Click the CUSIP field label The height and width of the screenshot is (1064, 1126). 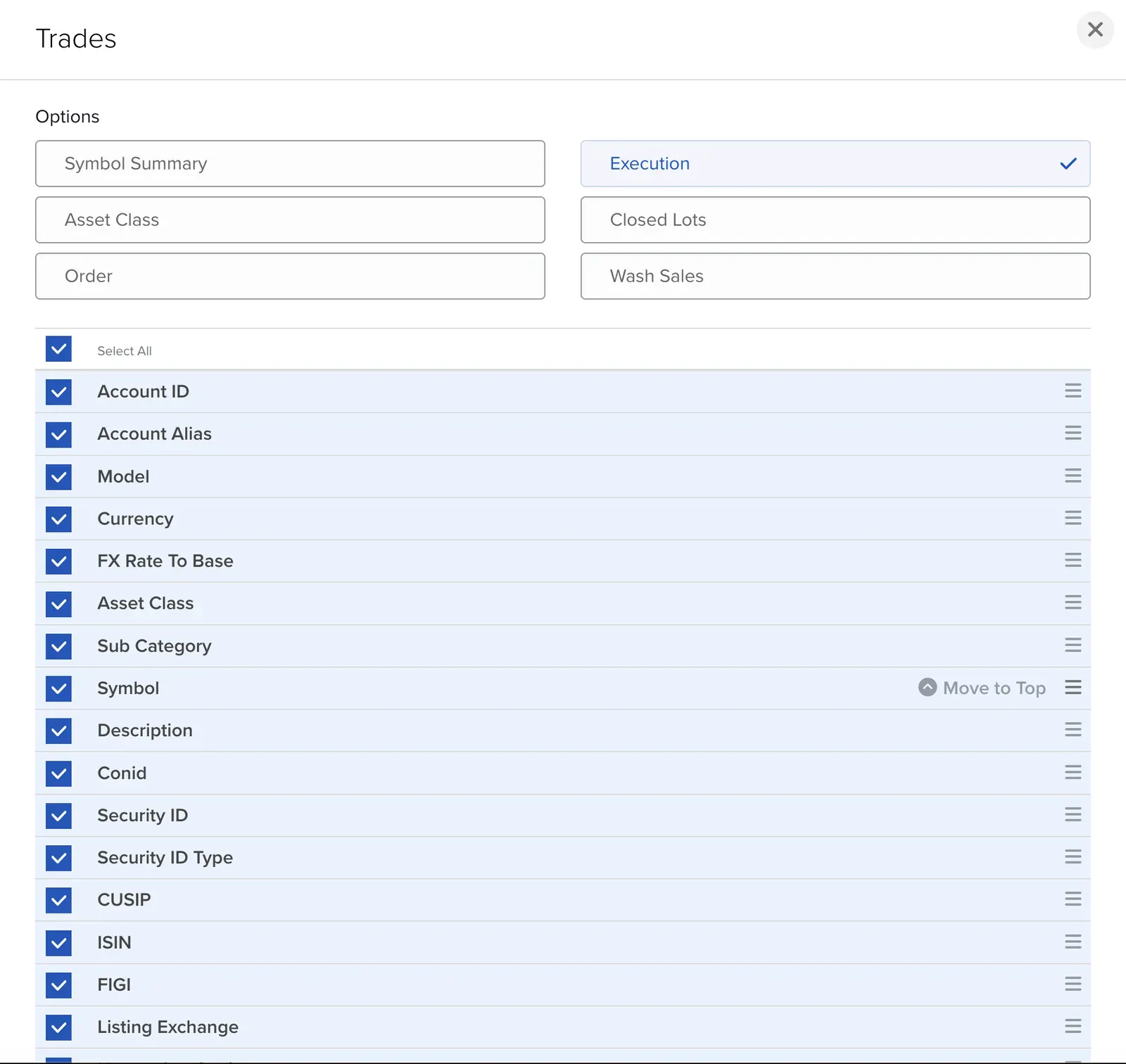[x=124, y=900]
